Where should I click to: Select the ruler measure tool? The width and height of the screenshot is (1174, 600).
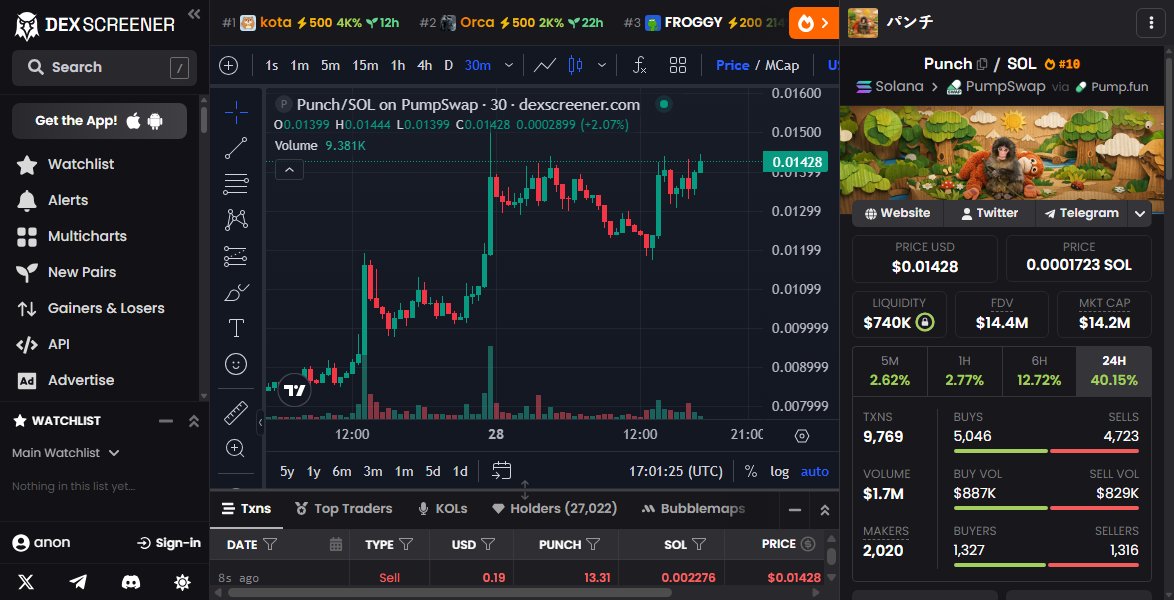(x=236, y=412)
